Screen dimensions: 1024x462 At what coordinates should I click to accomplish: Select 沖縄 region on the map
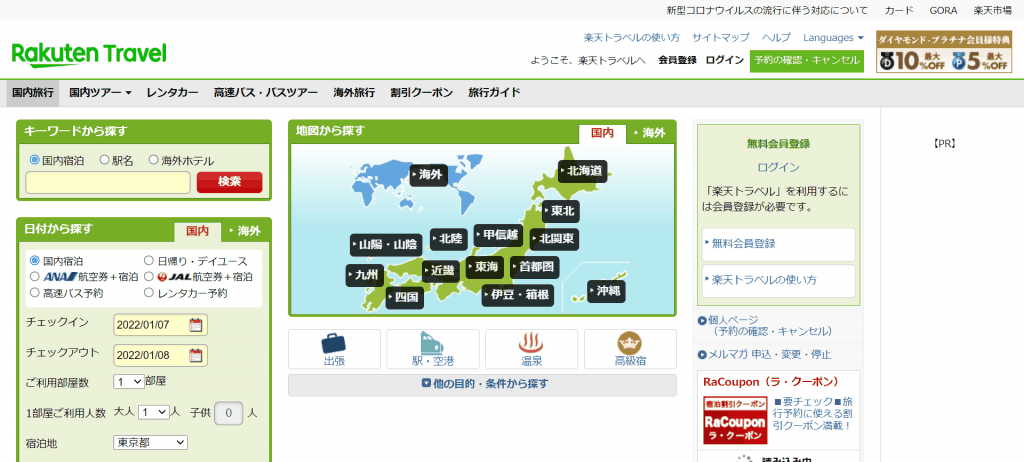(x=607, y=291)
